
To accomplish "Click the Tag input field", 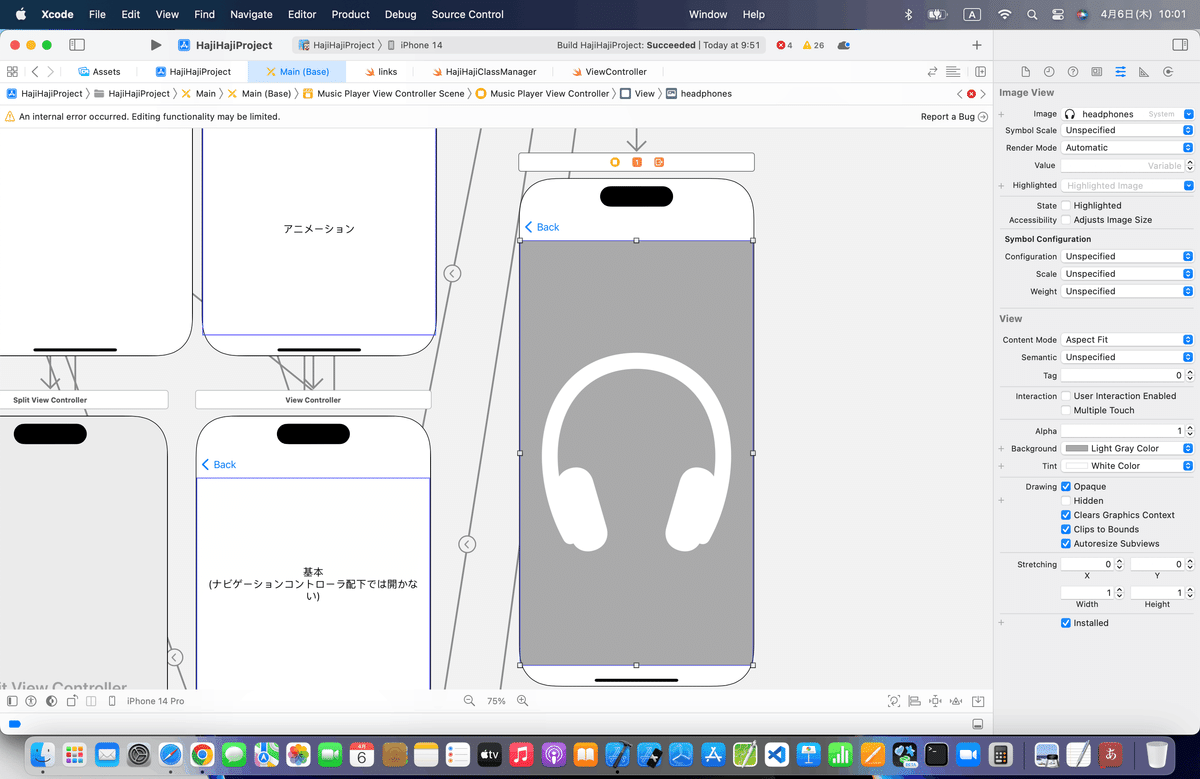I will [x=1122, y=376].
